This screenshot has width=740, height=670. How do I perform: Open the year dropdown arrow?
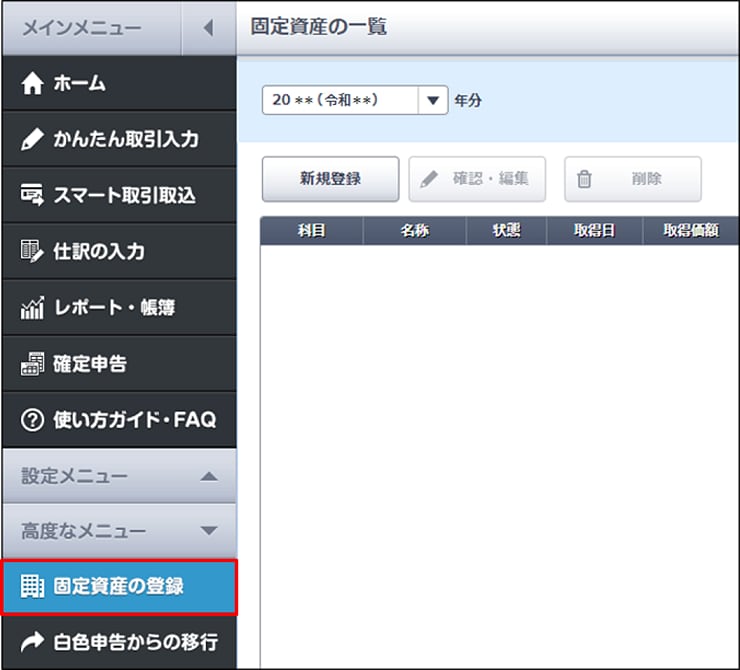(x=433, y=100)
